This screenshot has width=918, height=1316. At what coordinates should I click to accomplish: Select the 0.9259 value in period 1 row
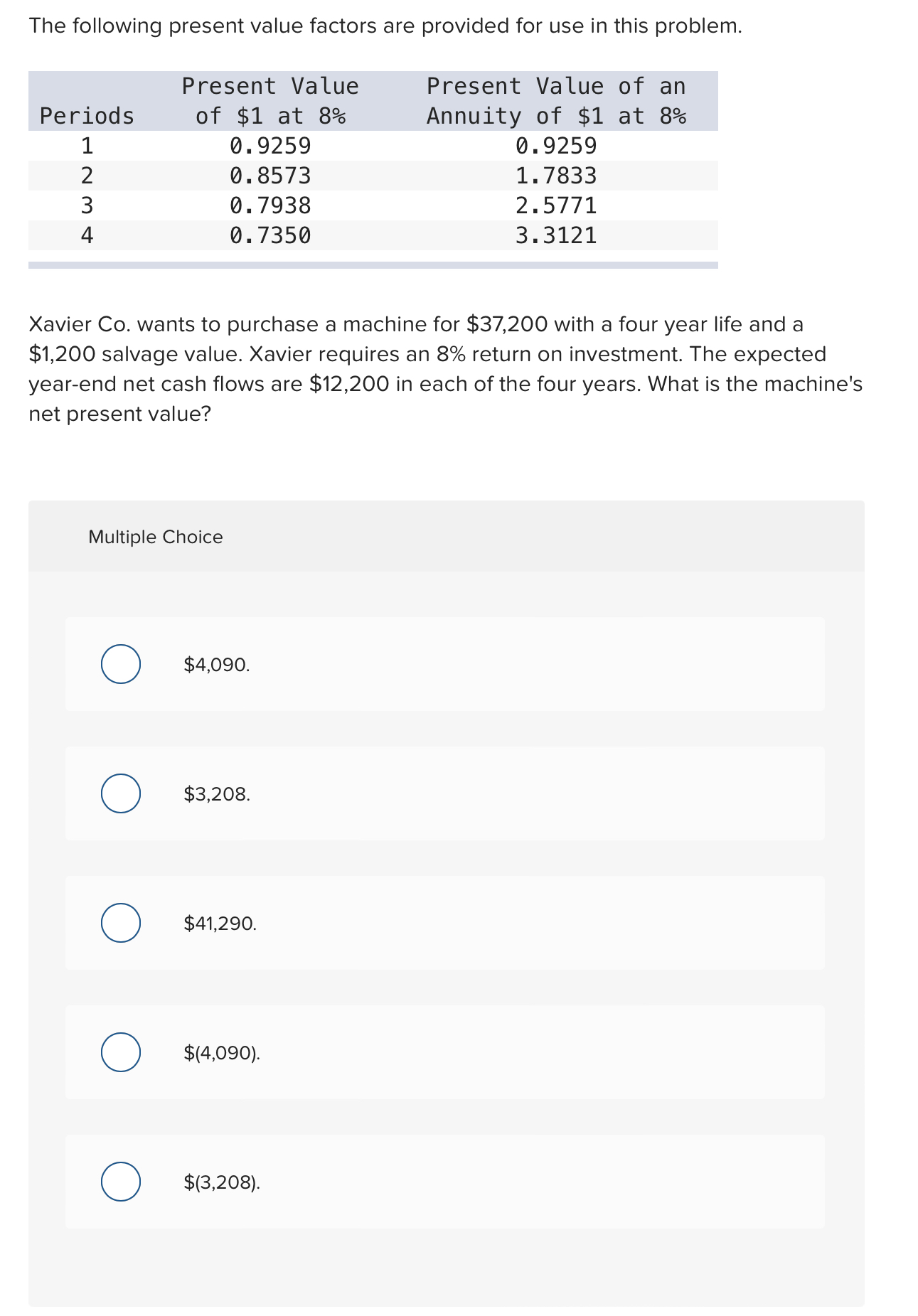click(x=270, y=146)
